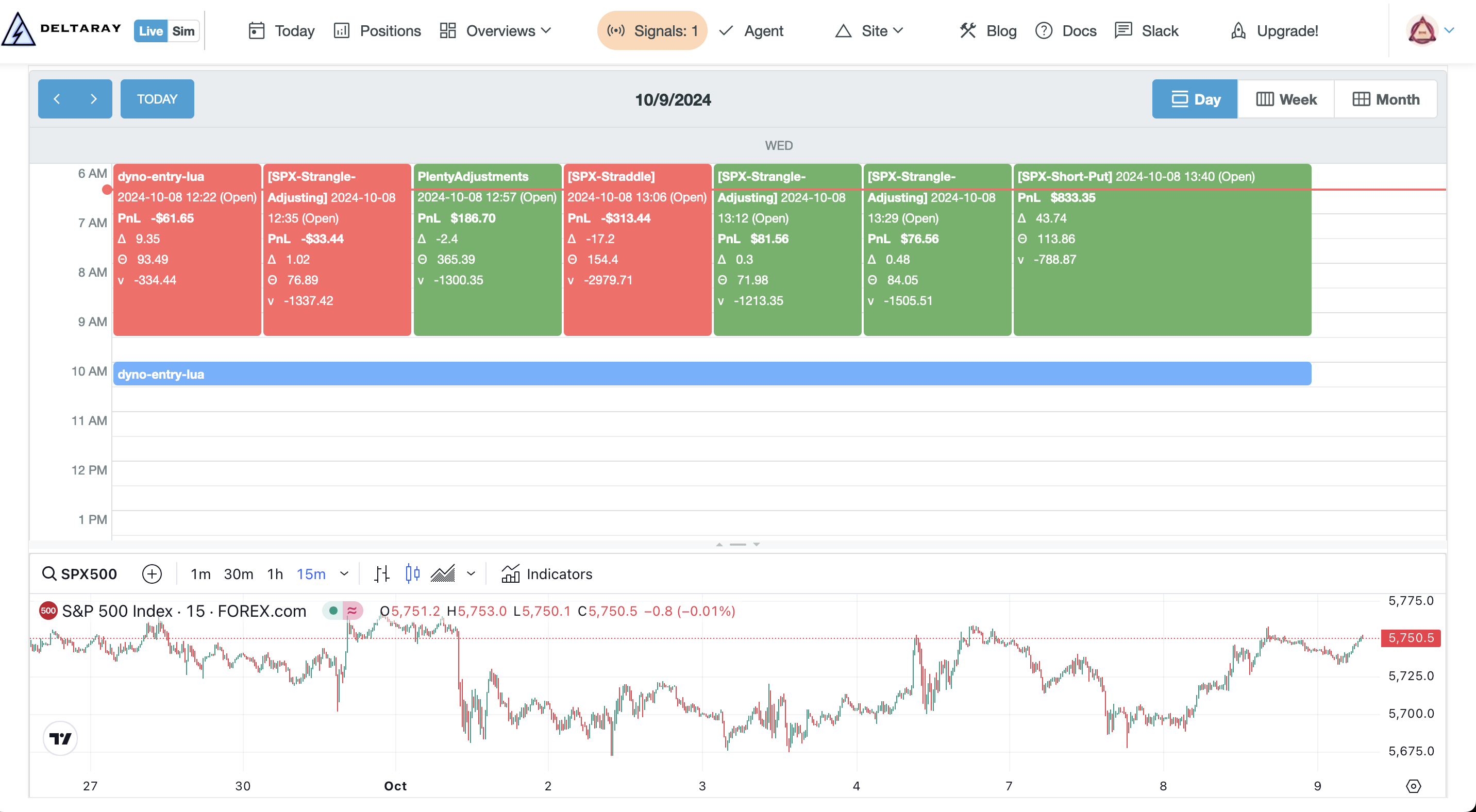Go to the previous day arrow
The image size is (1476, 812).
[x=57, y=99]
